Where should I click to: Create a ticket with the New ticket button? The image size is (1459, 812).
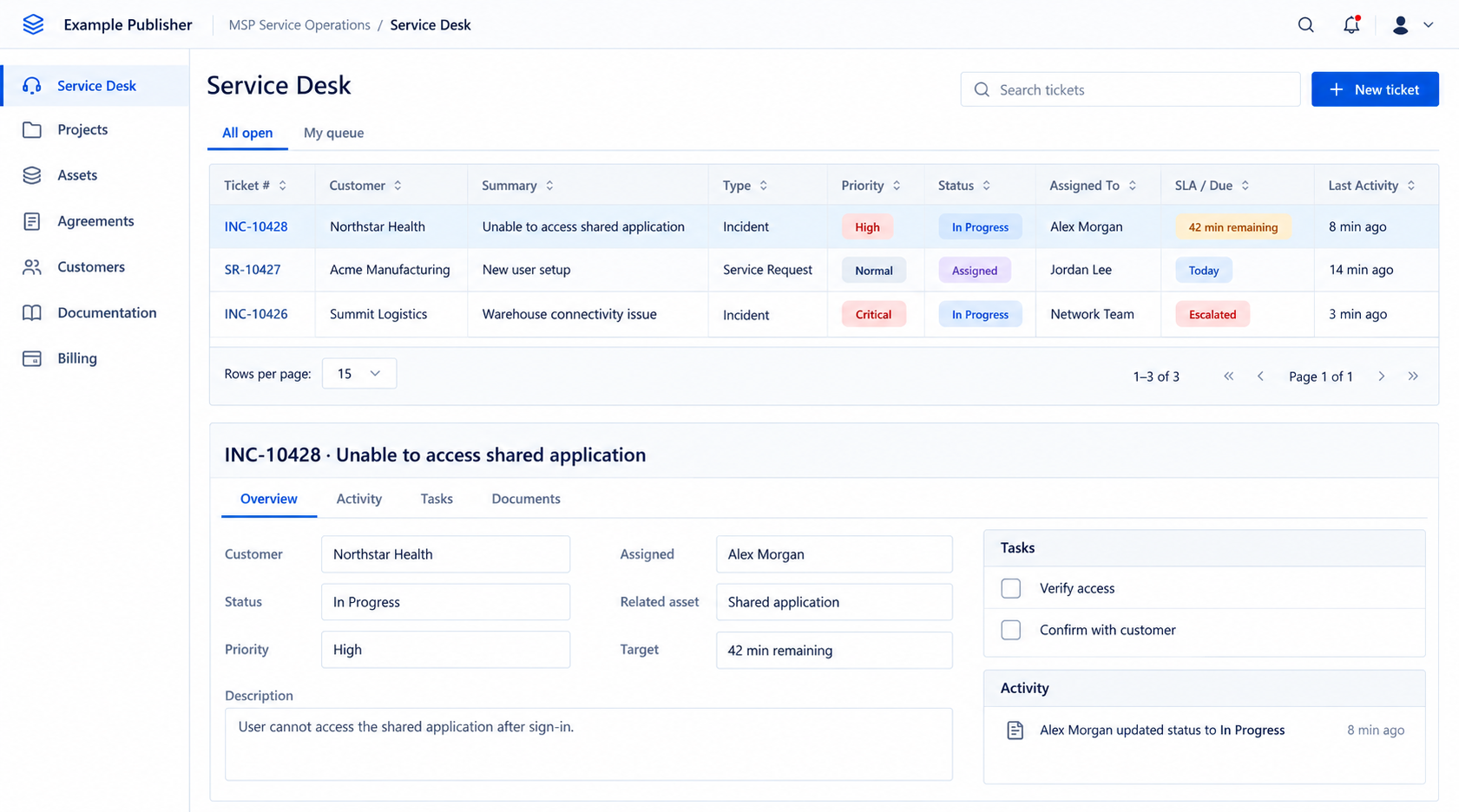tap(1375, 89)
